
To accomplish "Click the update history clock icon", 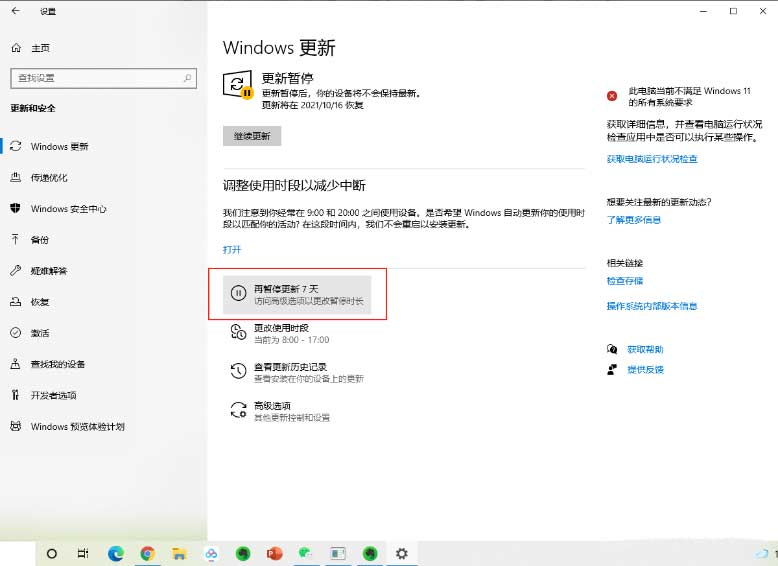I will [x=239, y=371].
